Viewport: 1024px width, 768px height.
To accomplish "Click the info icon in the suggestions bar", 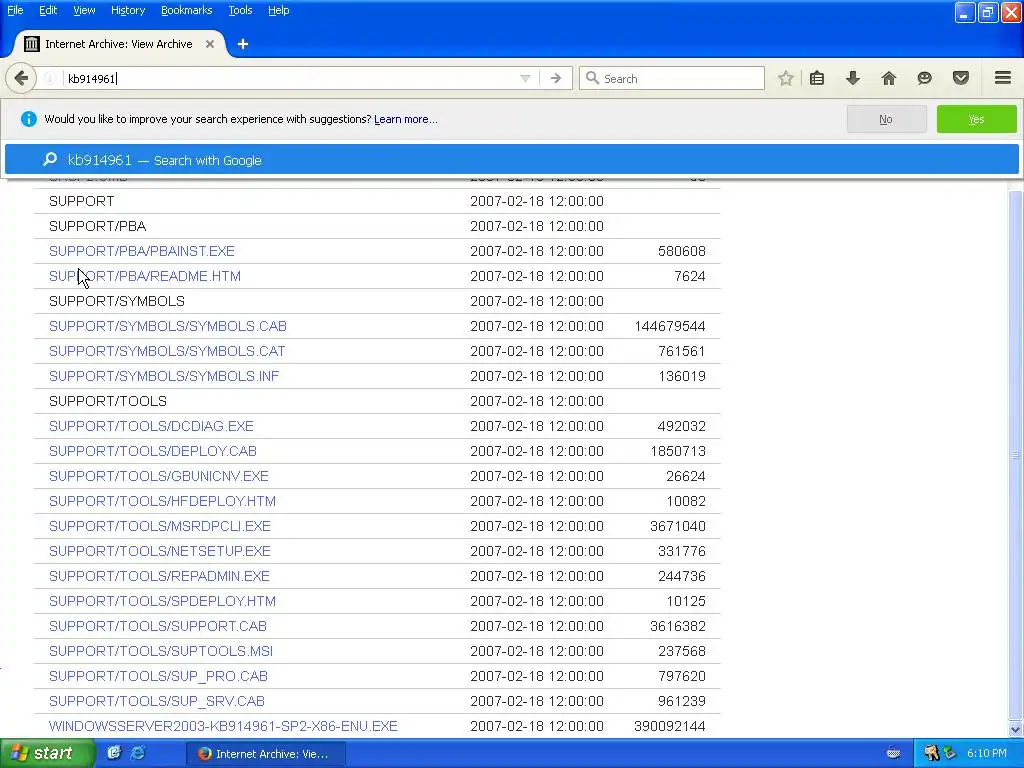I will coord(29,119).
